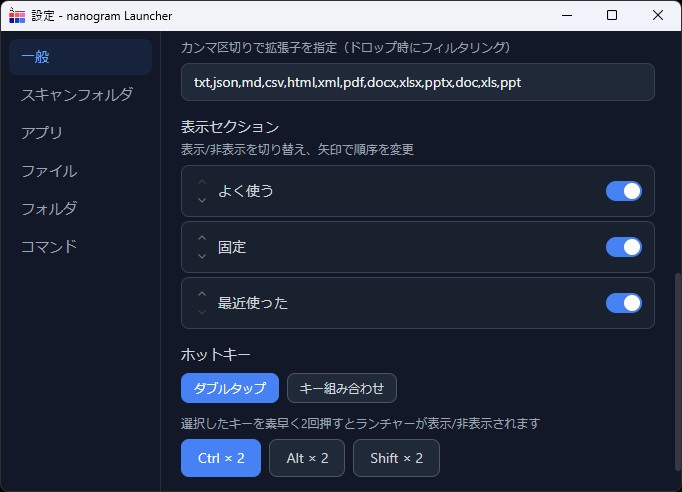
Task: Turn off the 最近使った section toggle
Action: (623, 303)
